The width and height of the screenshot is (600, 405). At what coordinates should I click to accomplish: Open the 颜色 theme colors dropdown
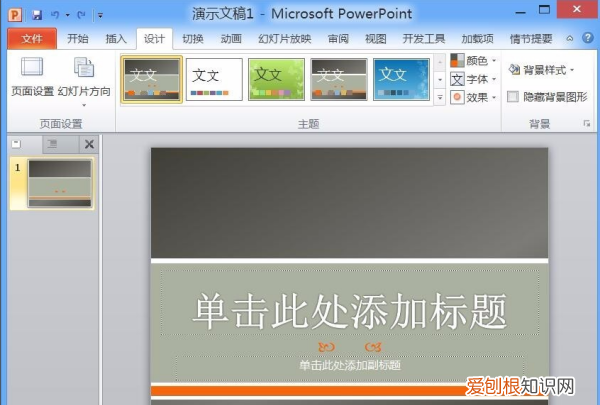click(473, 60)
